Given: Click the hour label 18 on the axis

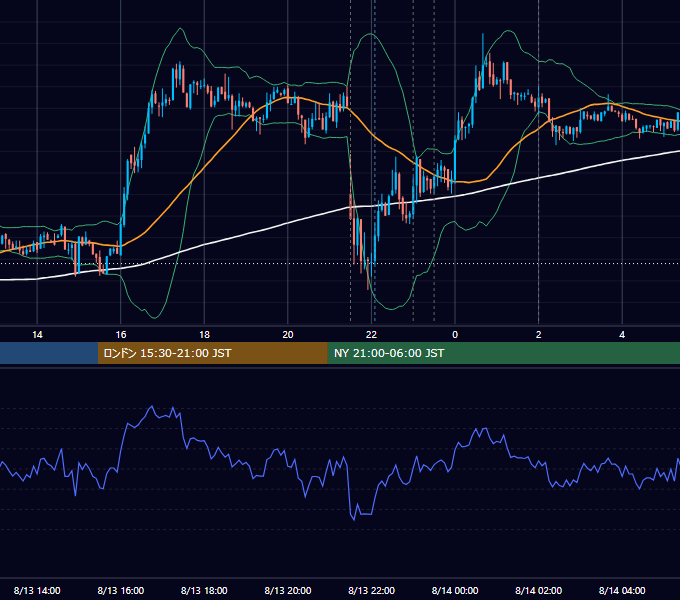Looking at the screenshot, I should 204,334.
